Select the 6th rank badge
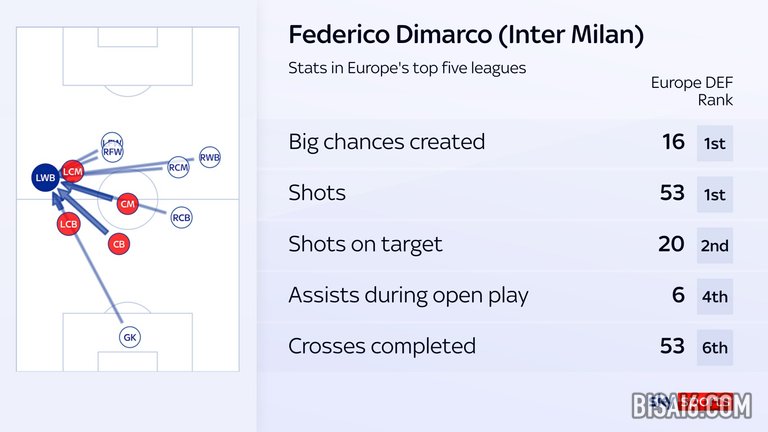This screenshot has height=432, width=768. 715,347
